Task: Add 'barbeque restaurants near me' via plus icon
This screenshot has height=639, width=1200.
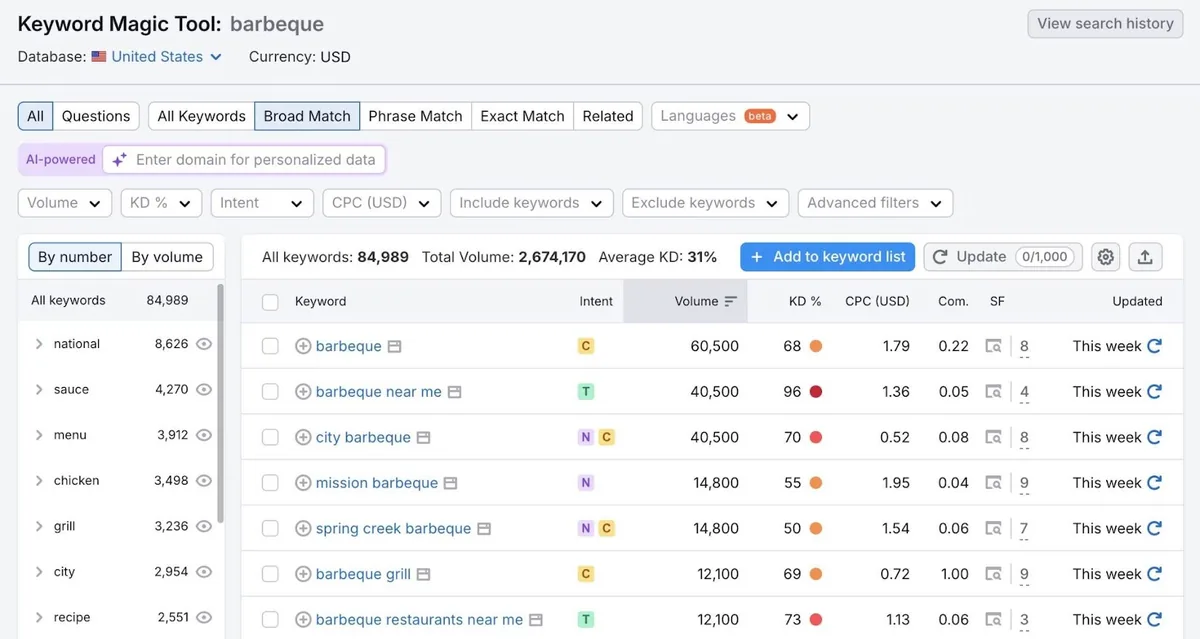Action: point(303,620)
